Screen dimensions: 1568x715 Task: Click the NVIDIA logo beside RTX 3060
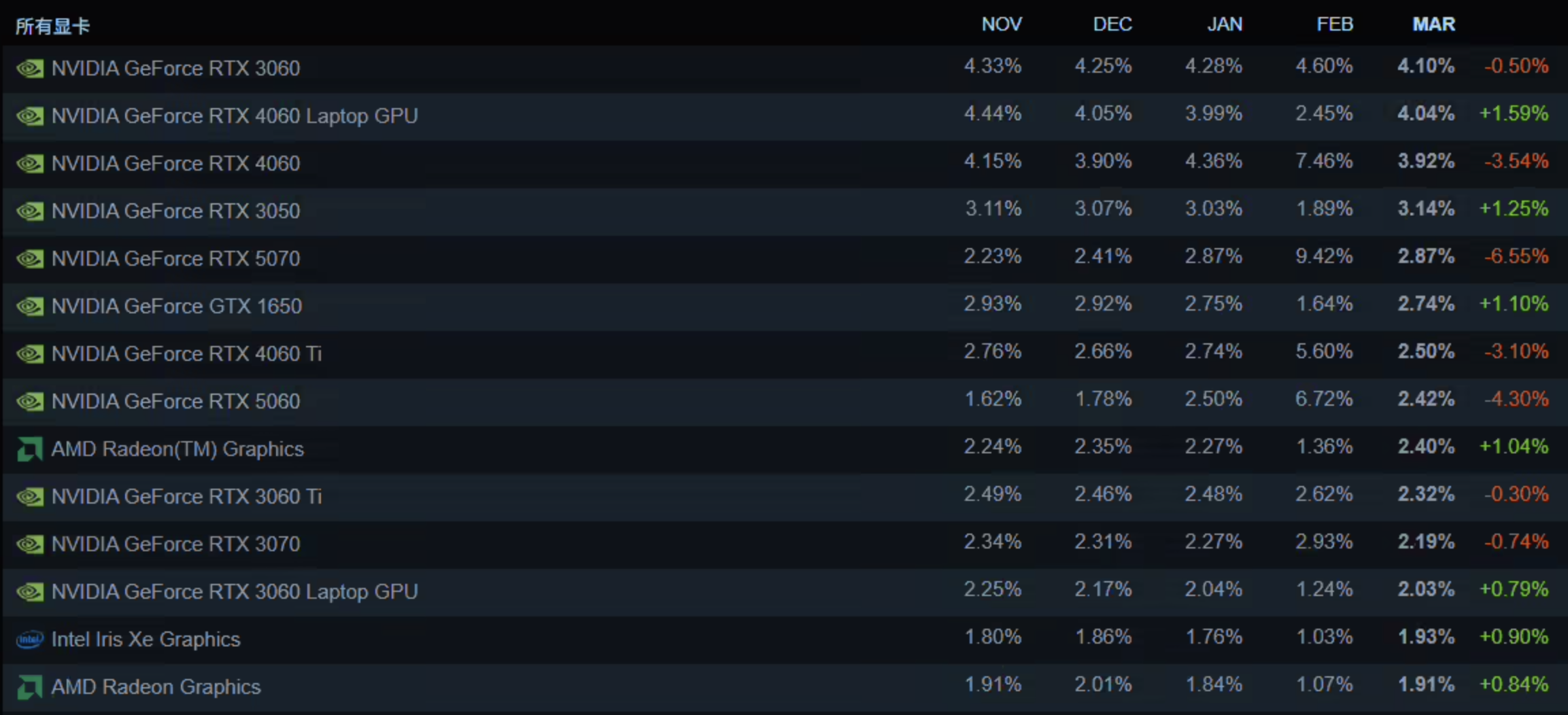30,68
